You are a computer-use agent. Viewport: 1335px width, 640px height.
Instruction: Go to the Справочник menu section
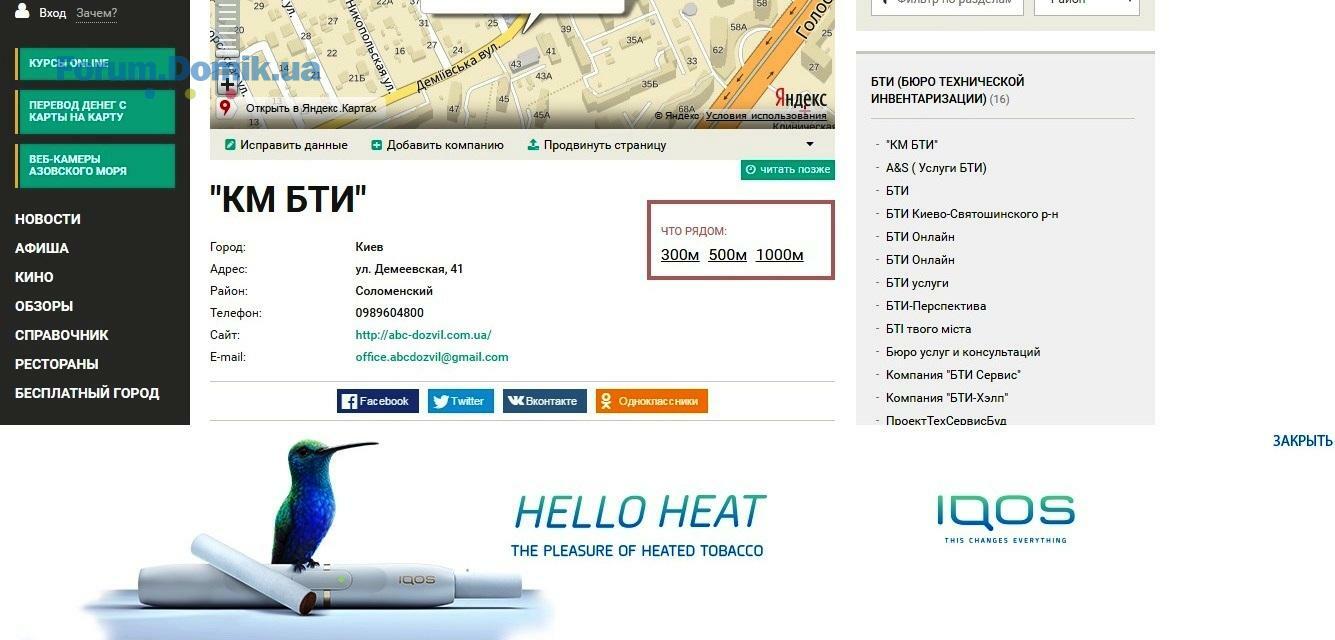62,335
